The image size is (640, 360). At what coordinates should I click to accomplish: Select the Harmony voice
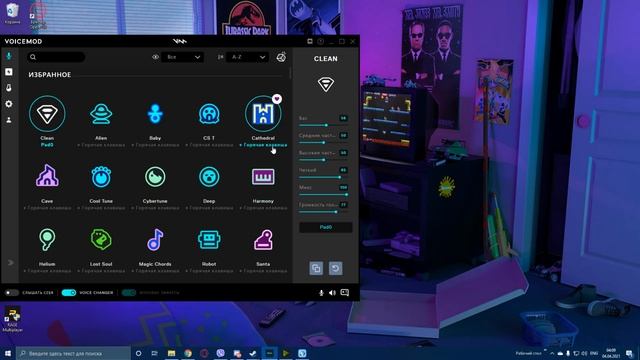click(263, 177)
